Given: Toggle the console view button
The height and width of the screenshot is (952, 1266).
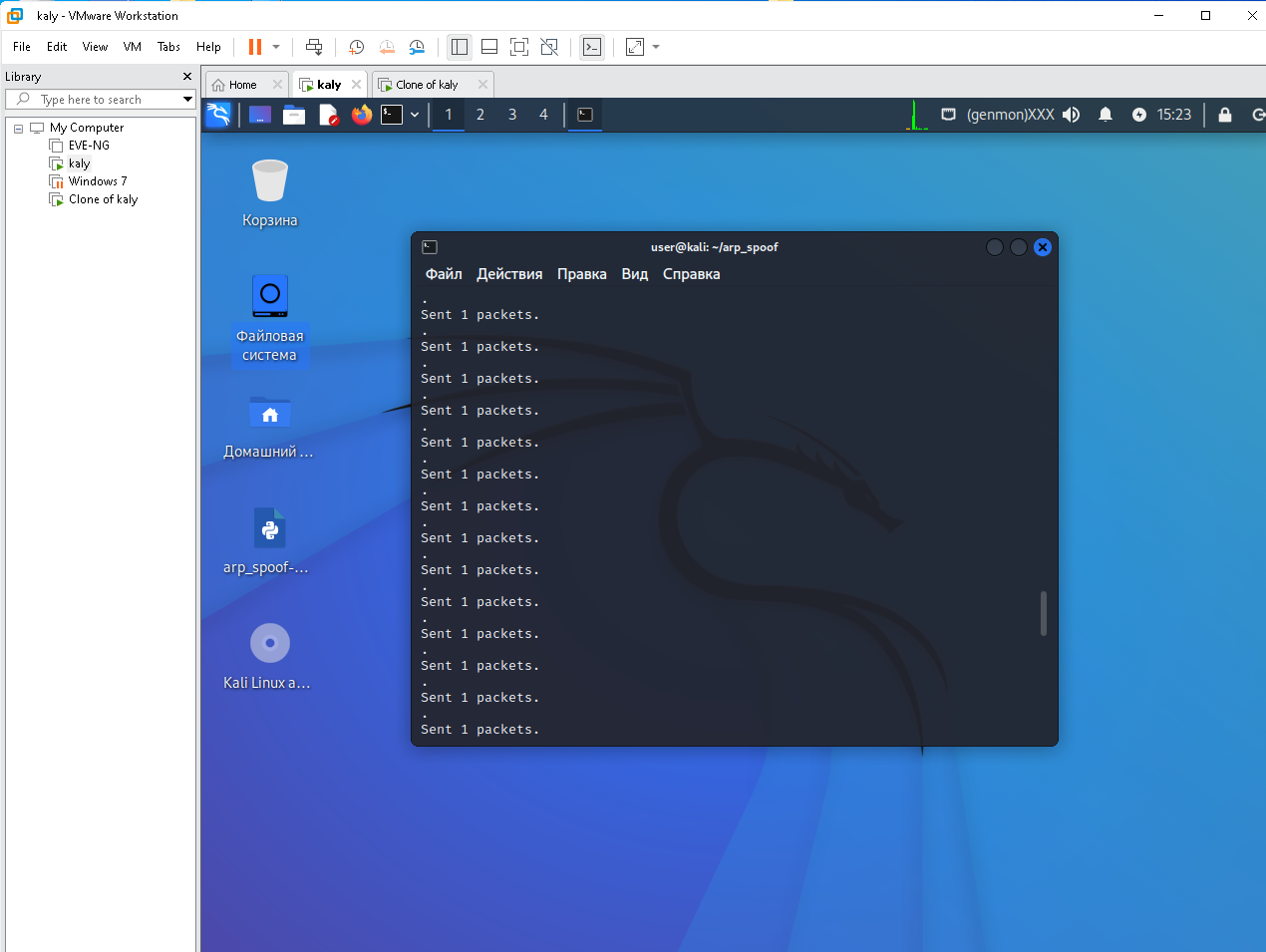Looking at the screenshot, I should (592, 47).
